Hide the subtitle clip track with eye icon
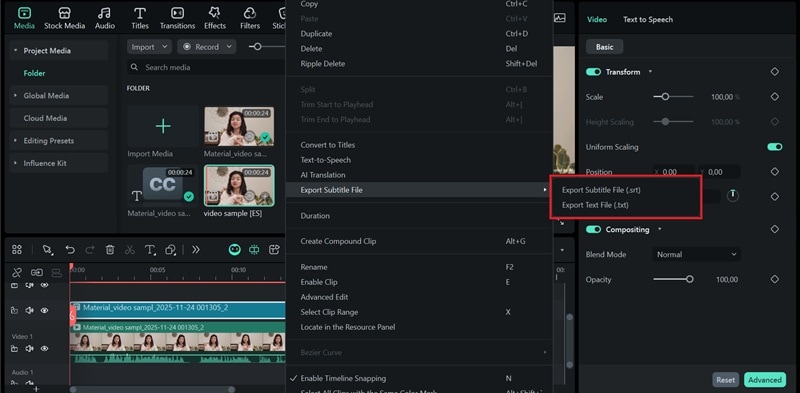This screenshot has height=393, width=800. (44, 310)
